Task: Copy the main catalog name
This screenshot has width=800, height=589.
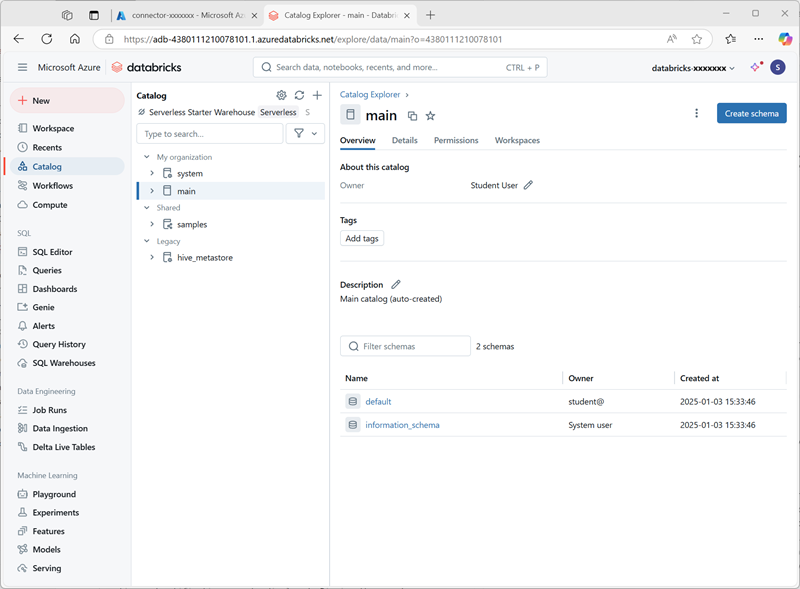Action: coord(412,116)
